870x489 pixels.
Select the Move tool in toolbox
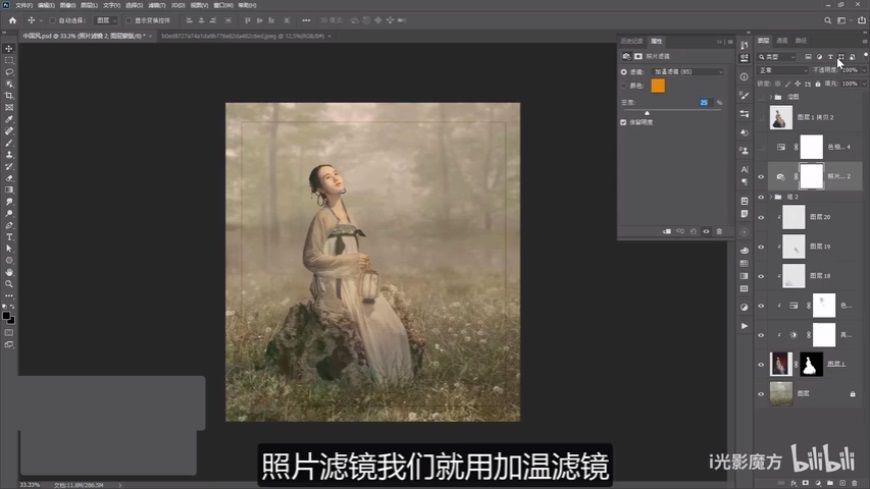coord(9,49)
